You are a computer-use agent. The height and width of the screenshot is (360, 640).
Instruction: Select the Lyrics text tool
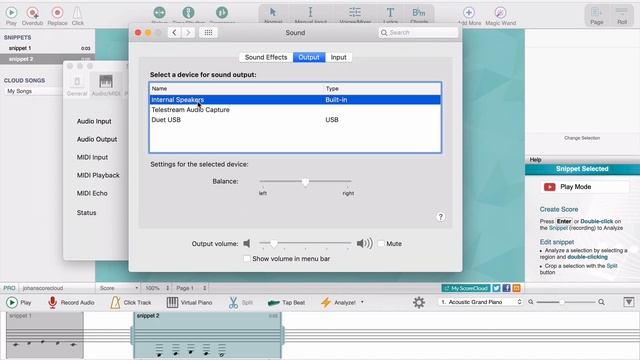[x=390, y=13]
